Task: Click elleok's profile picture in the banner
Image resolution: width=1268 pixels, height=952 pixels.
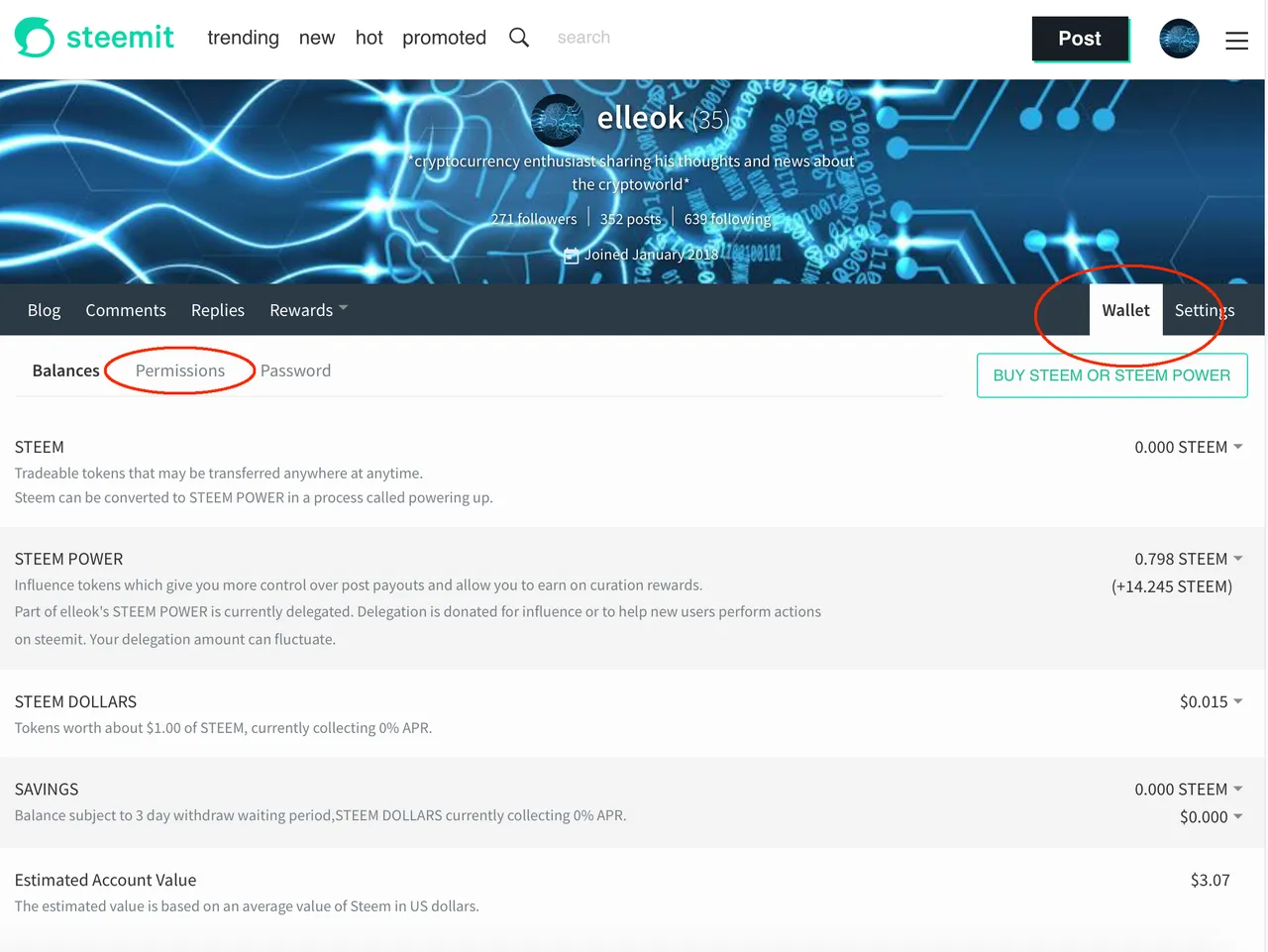Action: pos(558,120)
